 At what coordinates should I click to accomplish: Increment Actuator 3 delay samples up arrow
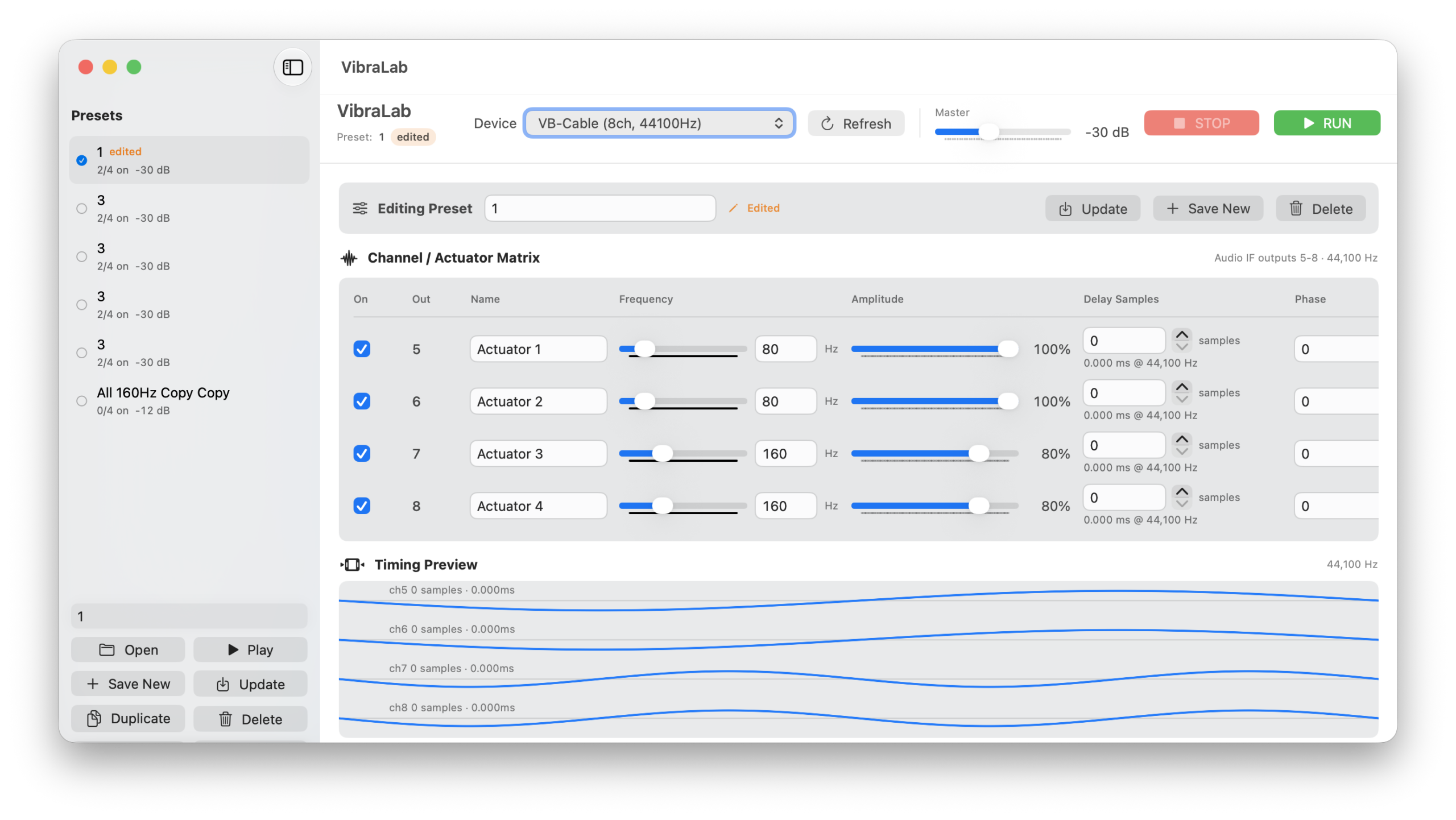click(x=1181, y=439)
